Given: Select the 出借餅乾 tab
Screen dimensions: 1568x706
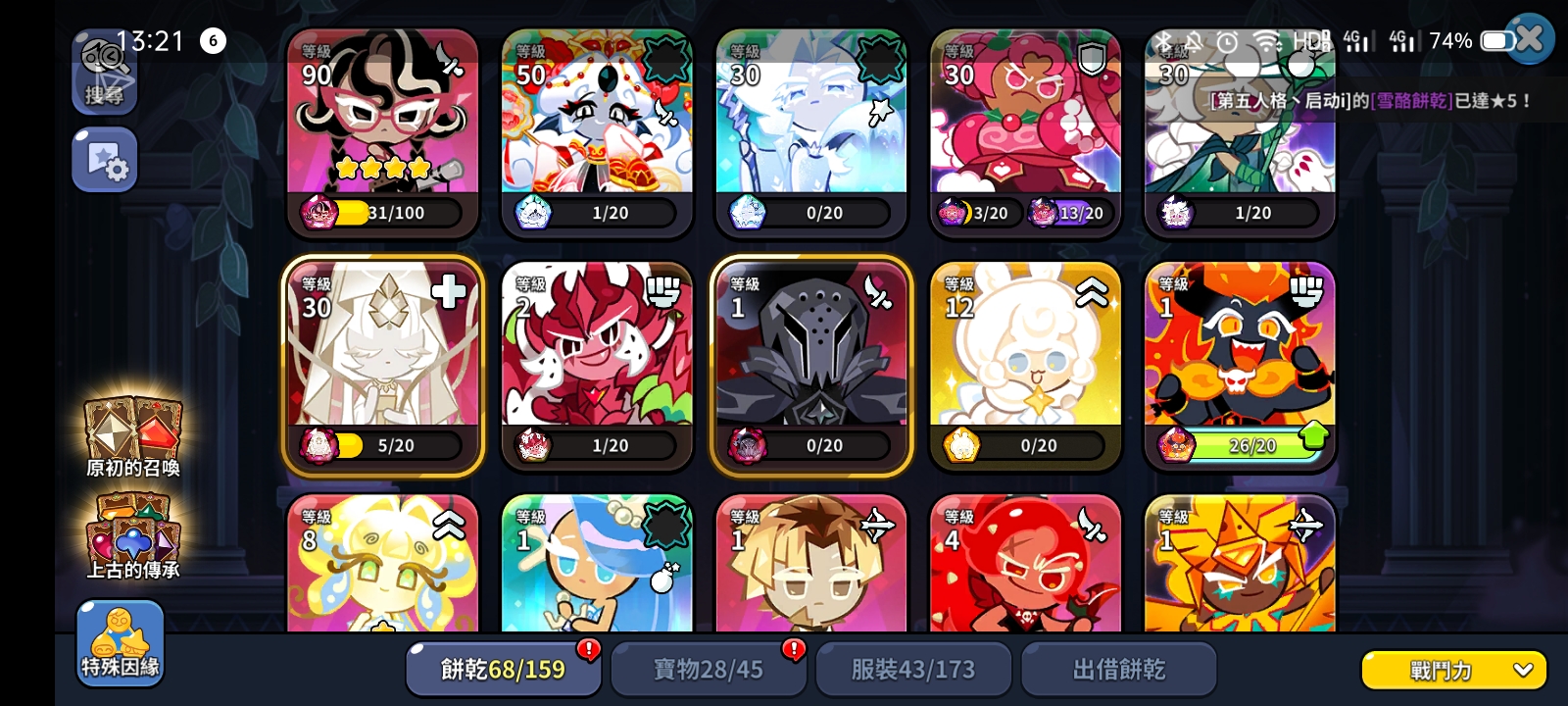Looking at the screenshot, I should 1119,669.
